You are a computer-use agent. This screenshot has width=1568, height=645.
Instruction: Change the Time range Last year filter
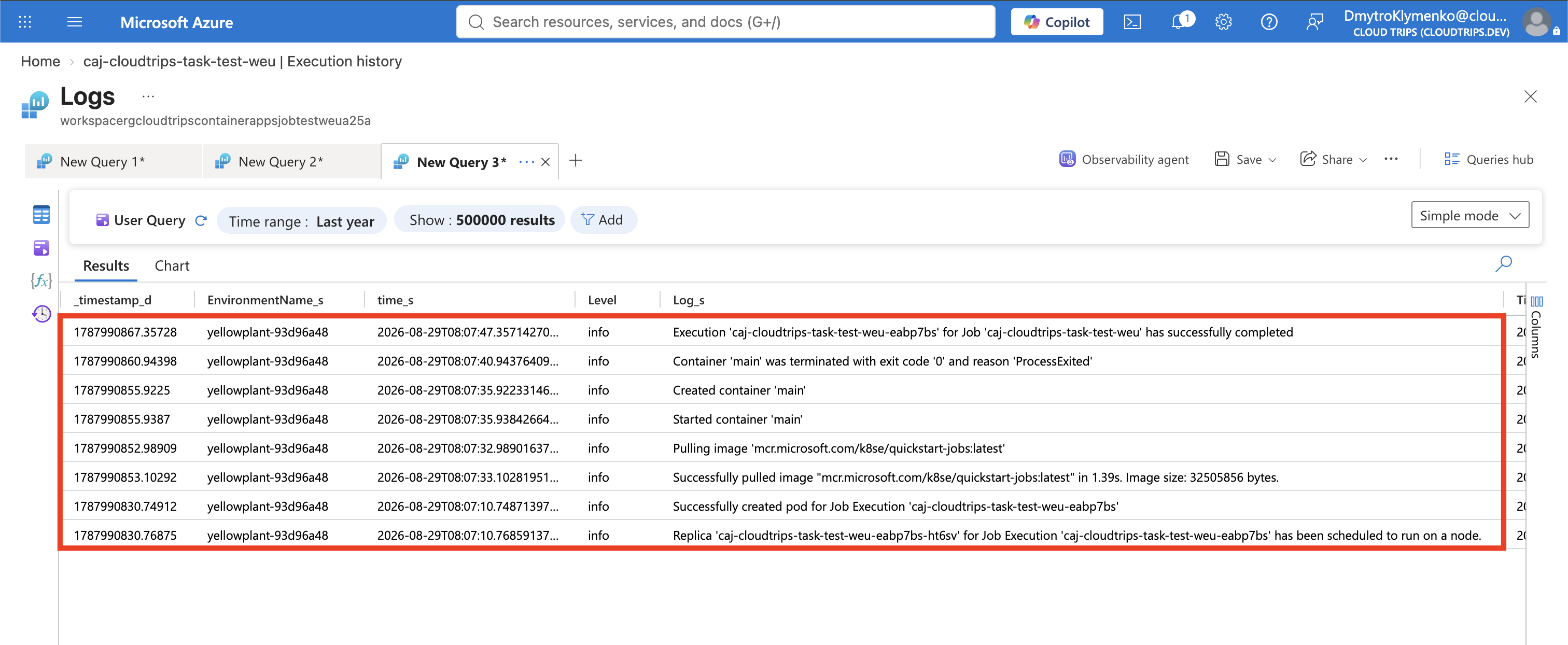[x=301, y=221]
